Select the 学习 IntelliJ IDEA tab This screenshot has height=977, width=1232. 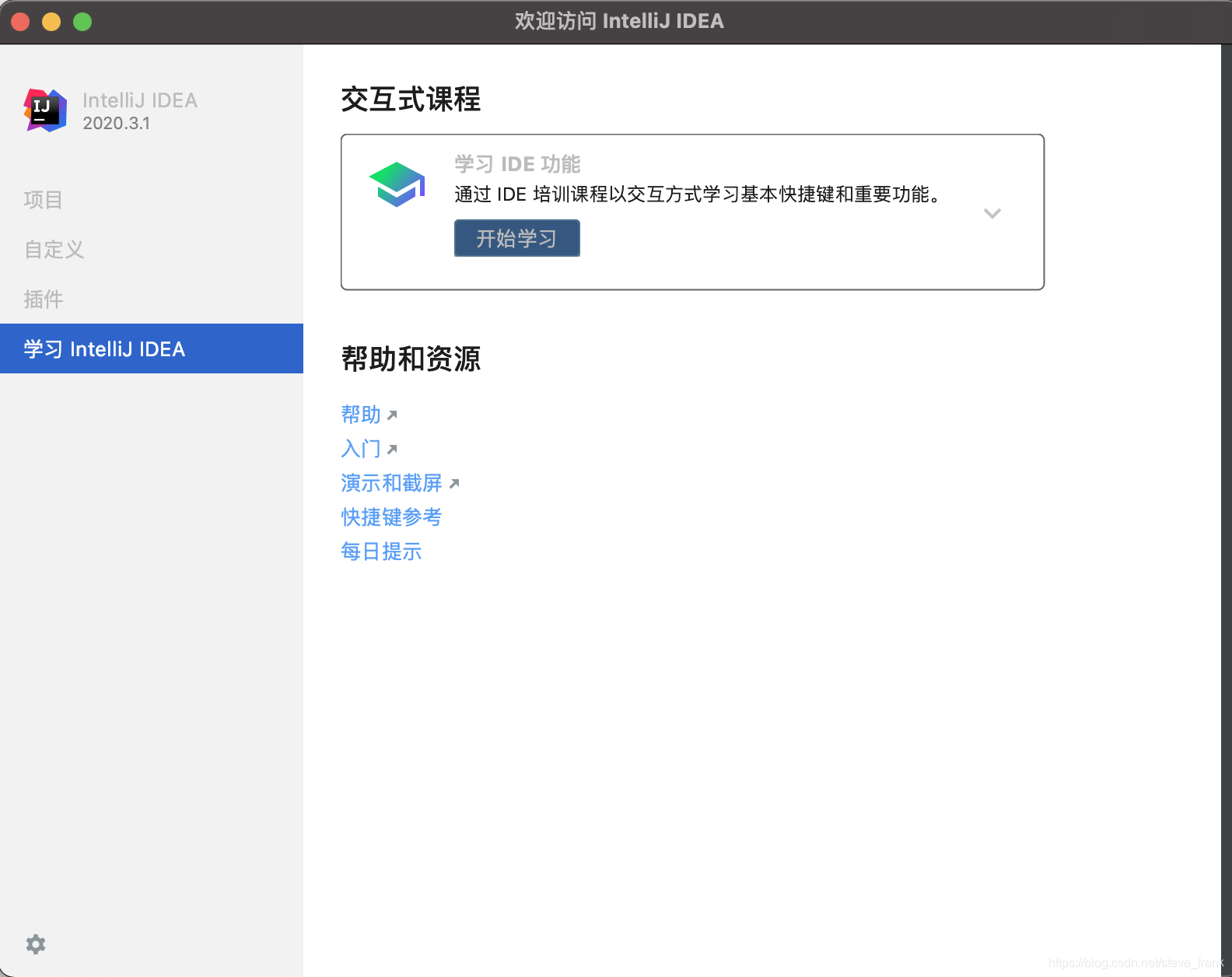(x=152, y=348)
